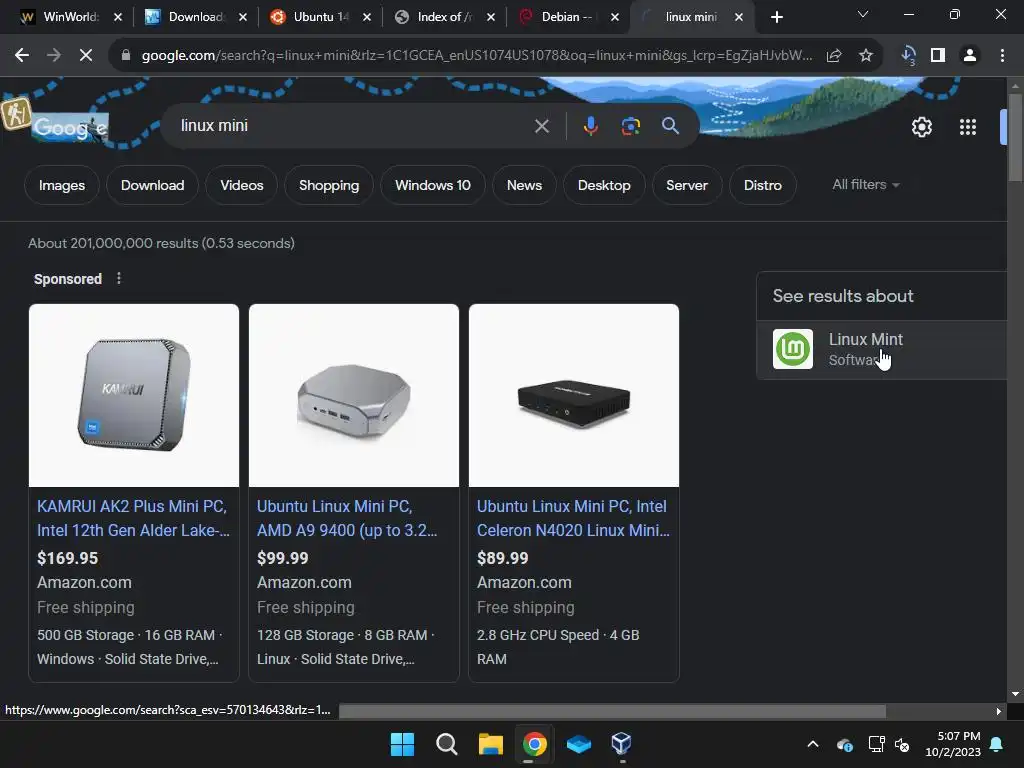
Task: Open a new browser tab
Action: coord(776,17)
